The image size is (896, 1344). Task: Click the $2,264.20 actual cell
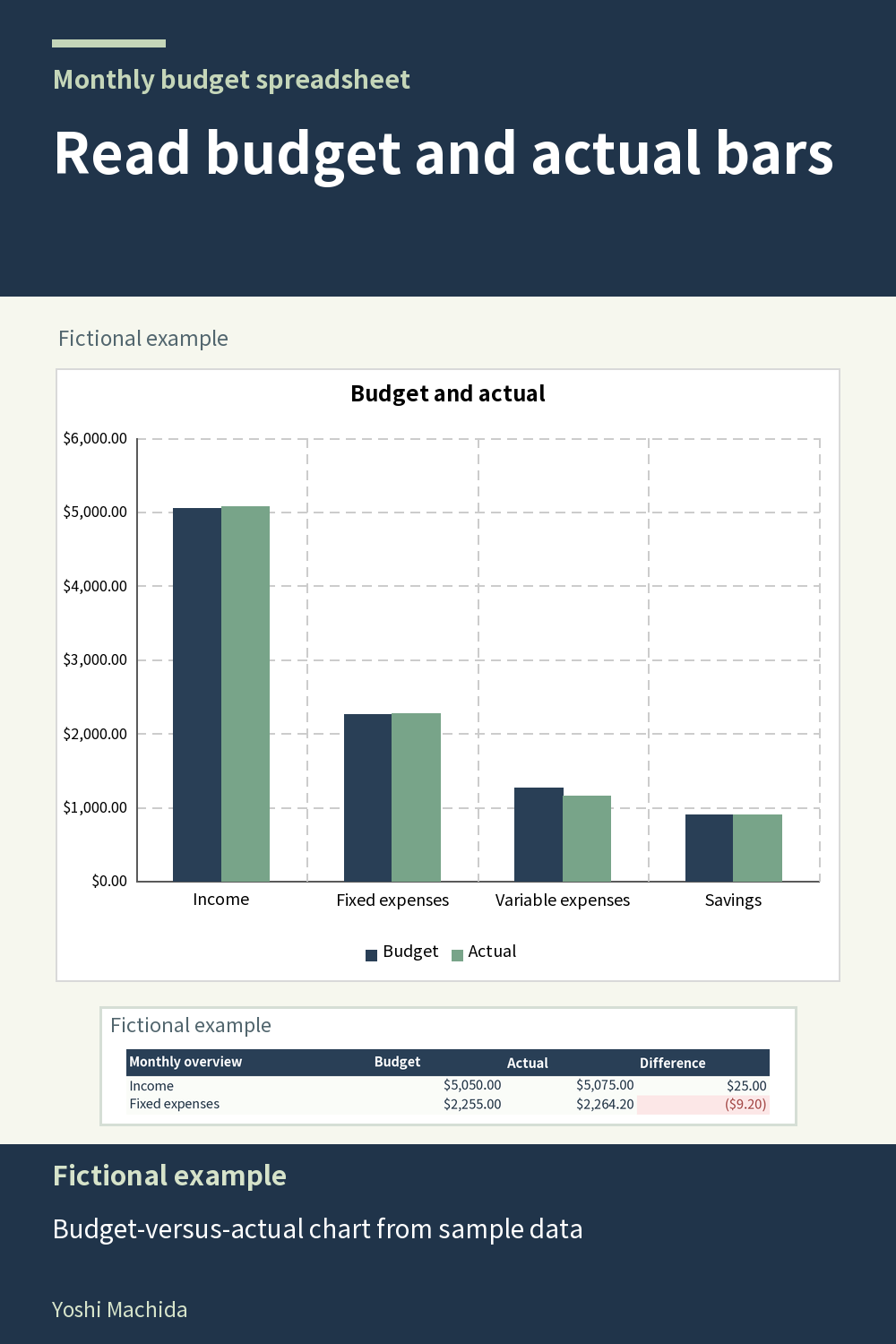click(x=605, y=1104)
